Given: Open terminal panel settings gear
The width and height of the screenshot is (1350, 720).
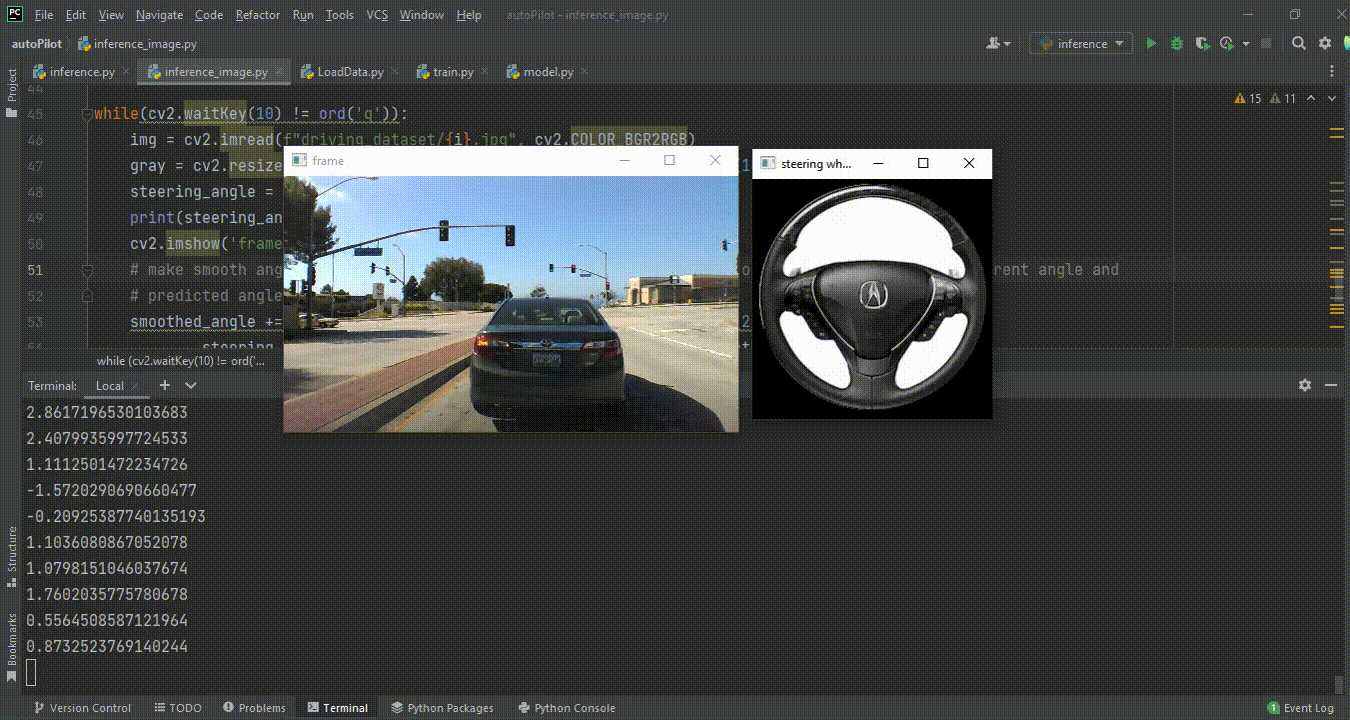Looking at the screenshot, I should point(1304,385).
